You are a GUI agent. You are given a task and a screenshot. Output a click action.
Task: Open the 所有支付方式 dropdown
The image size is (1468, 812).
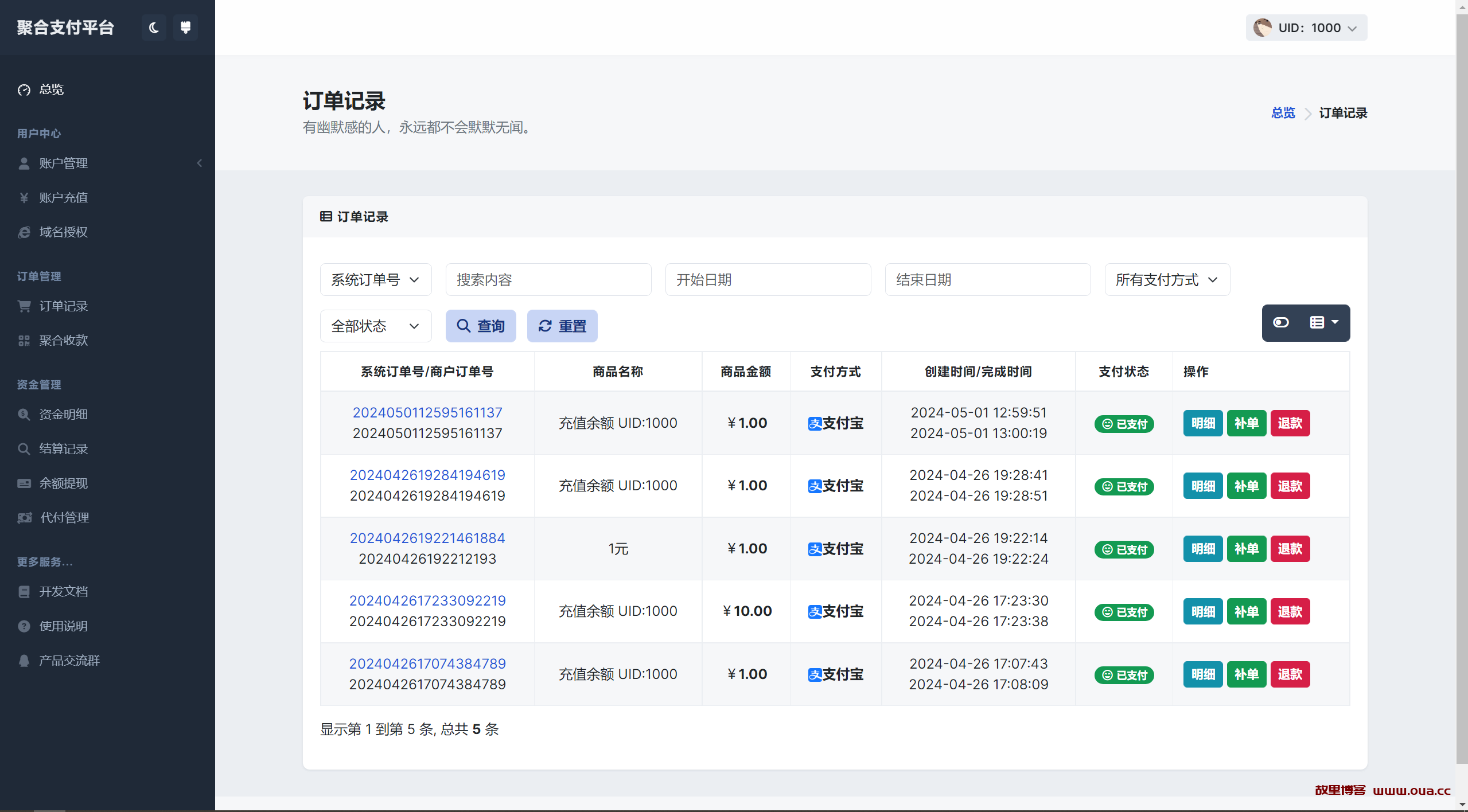(x=1166, y=279)
